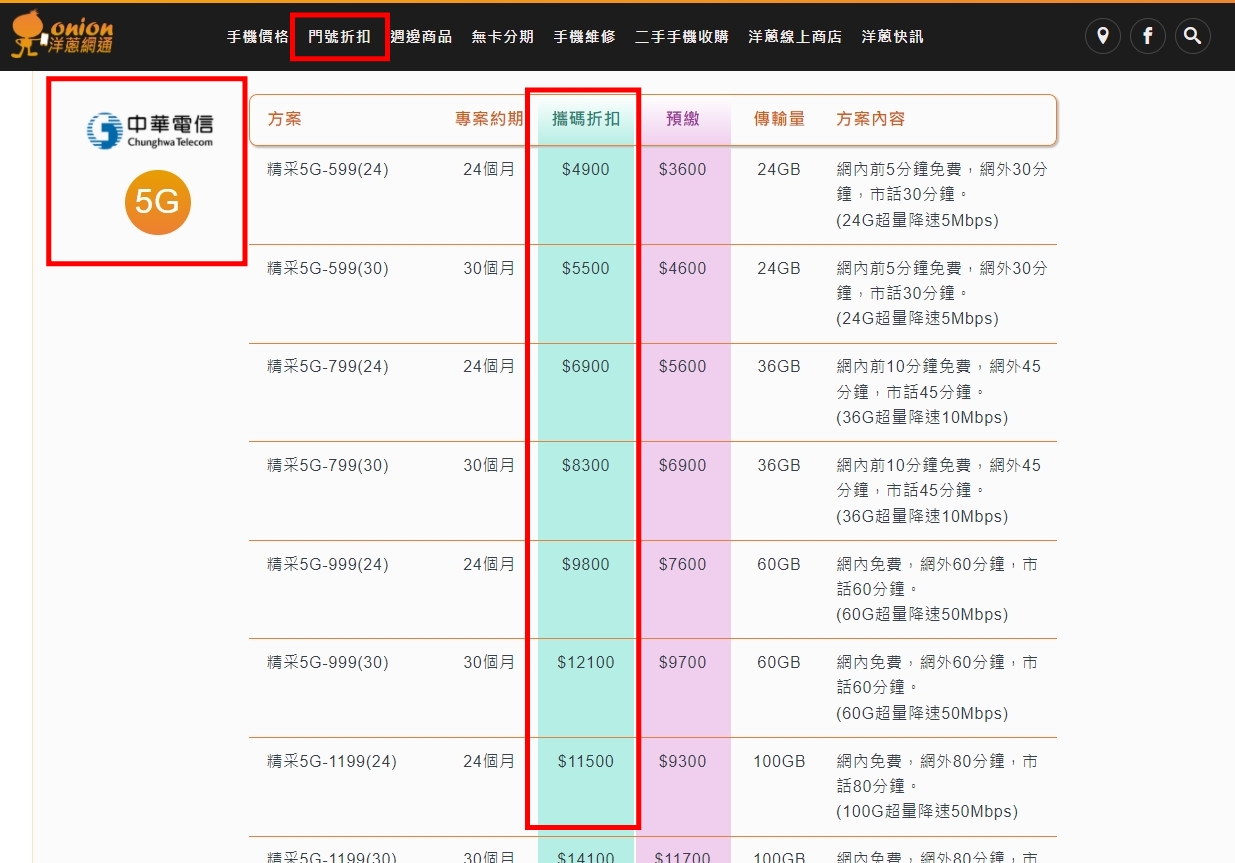Select the 精采5G-999(30) plan name

click(328, 663)
